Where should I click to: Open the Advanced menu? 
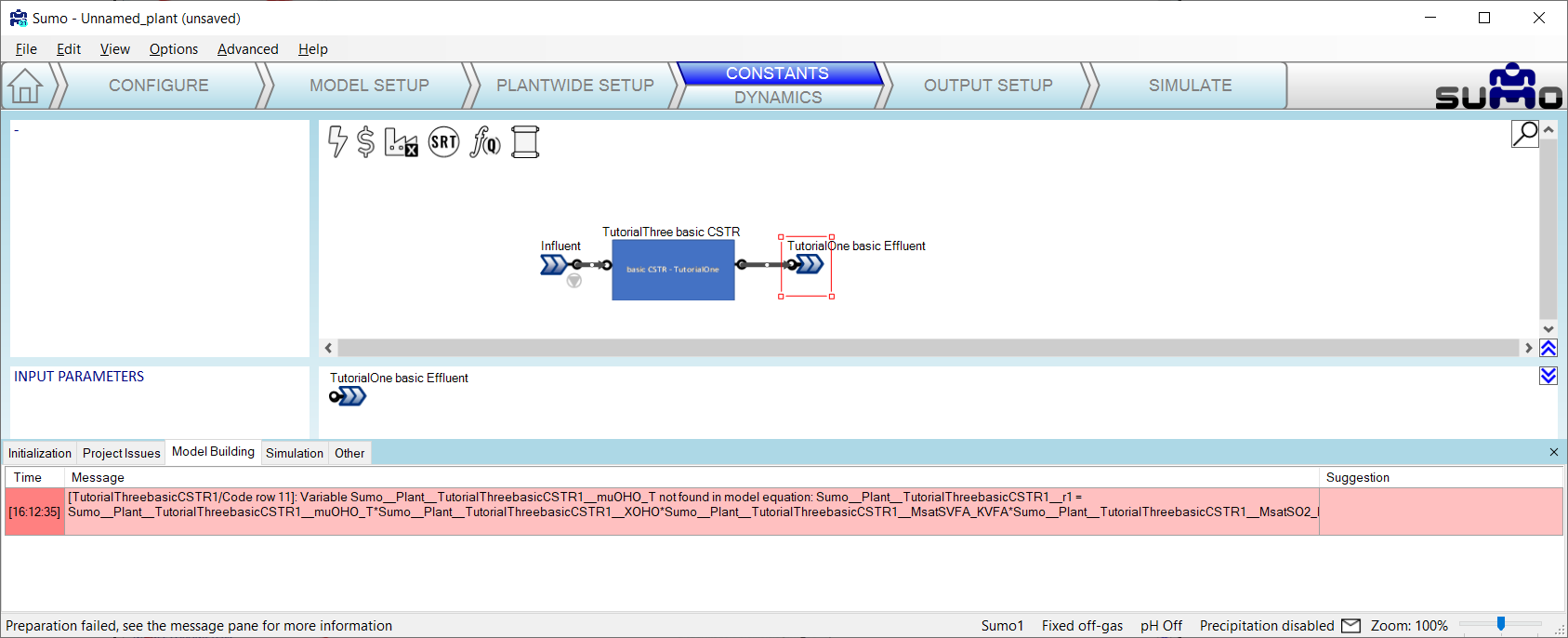click(247, 49)
